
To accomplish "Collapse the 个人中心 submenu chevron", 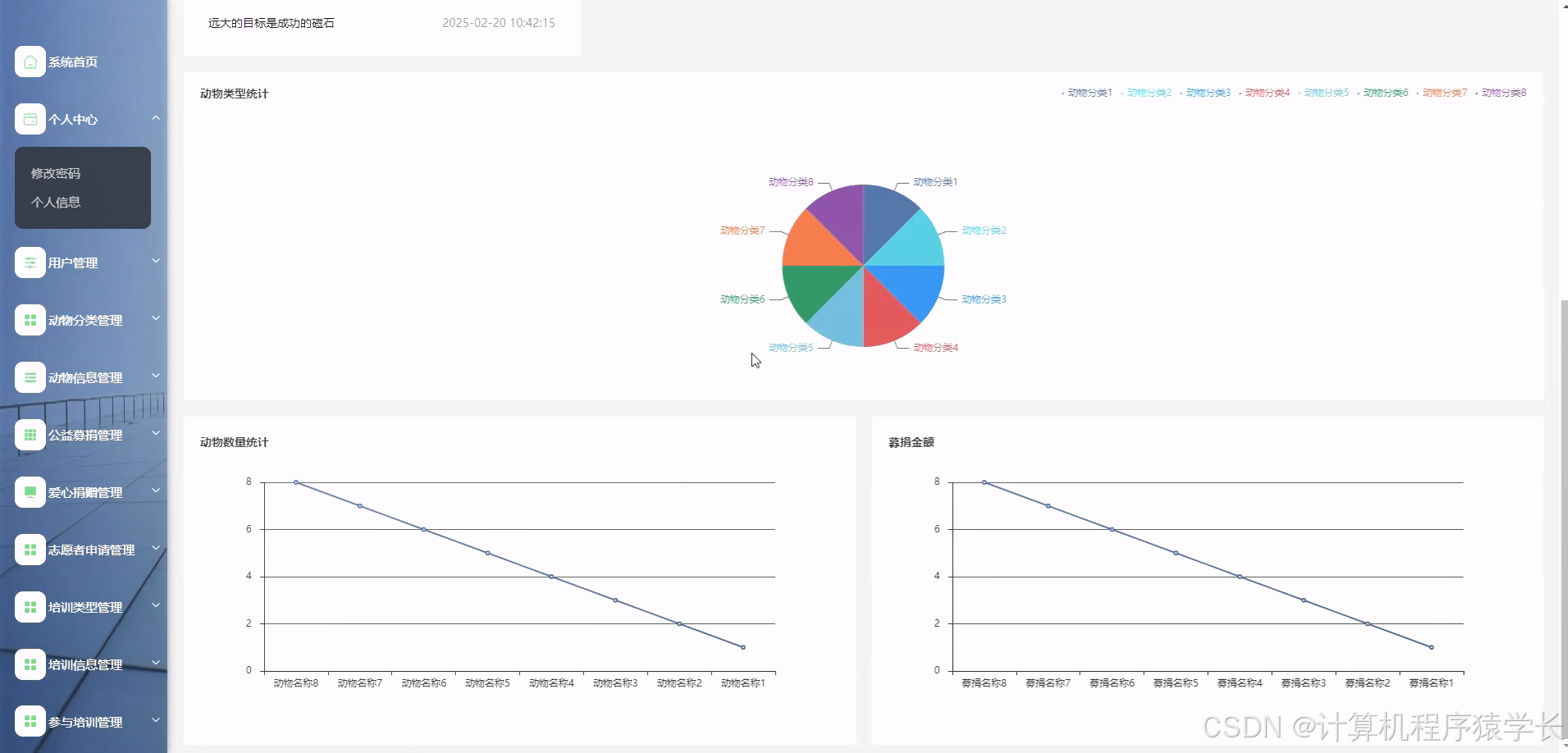I will (156, 118).
